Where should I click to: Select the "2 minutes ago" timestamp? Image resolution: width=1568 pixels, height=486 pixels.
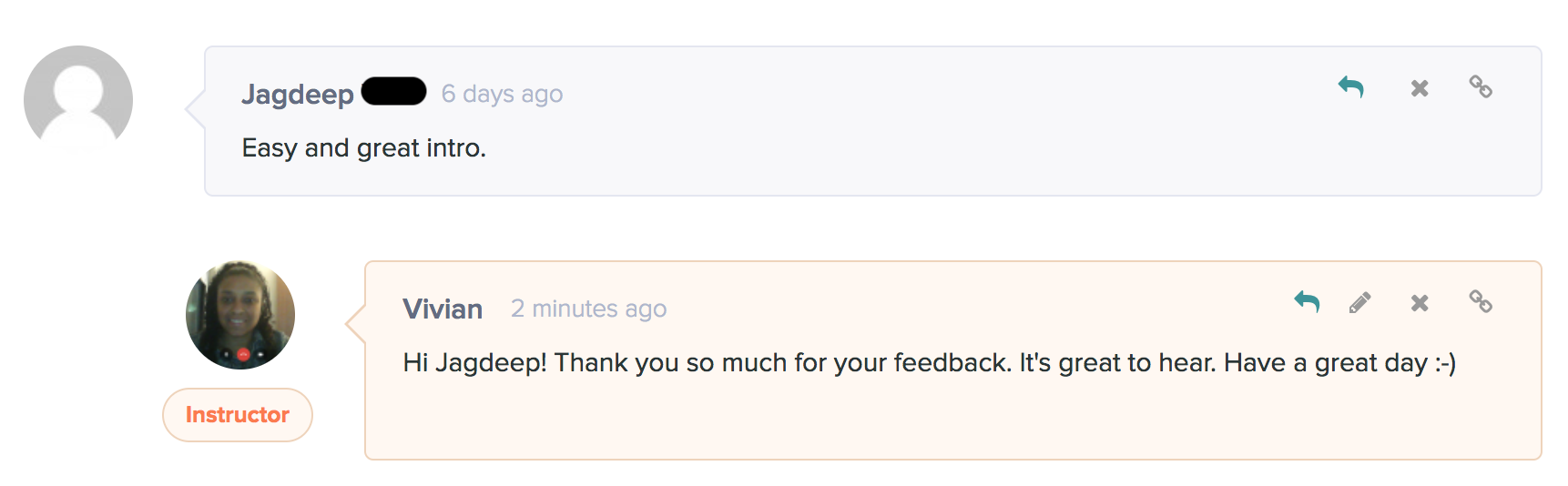pos(588,309)
